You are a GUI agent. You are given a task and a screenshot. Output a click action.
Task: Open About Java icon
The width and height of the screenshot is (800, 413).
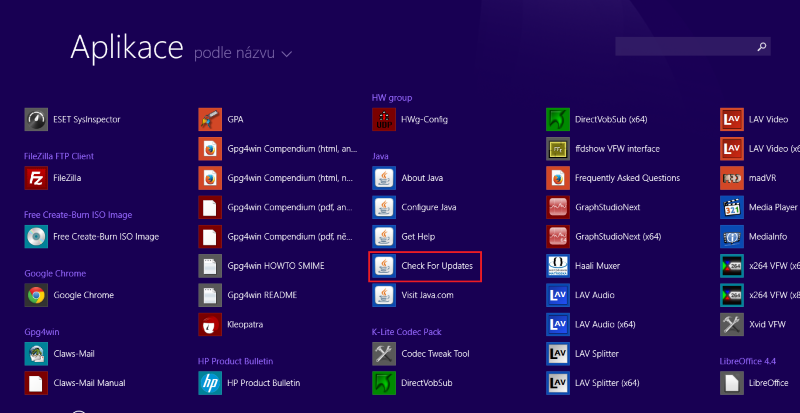pos(384,178)
